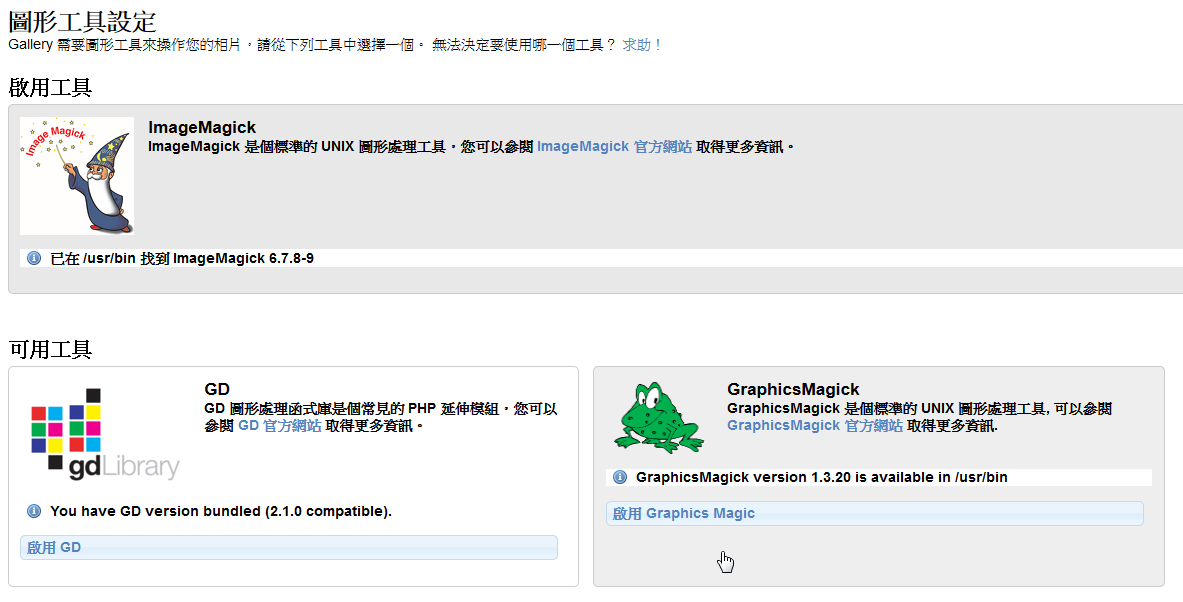1183x602 pixels.
Task: Open the 求助！ help link
Action: pyautogui.click(x=642, y=45)
